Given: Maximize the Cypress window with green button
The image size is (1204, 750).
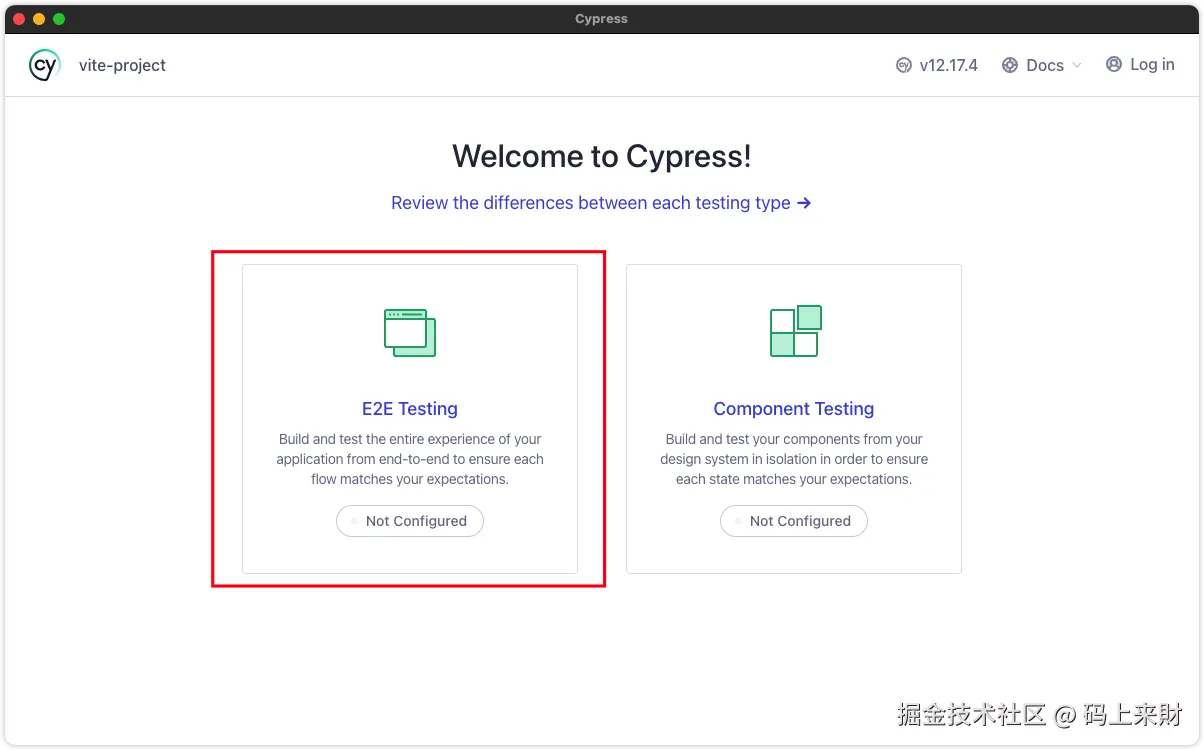Looking at the screenshot, I should [59, 19].
